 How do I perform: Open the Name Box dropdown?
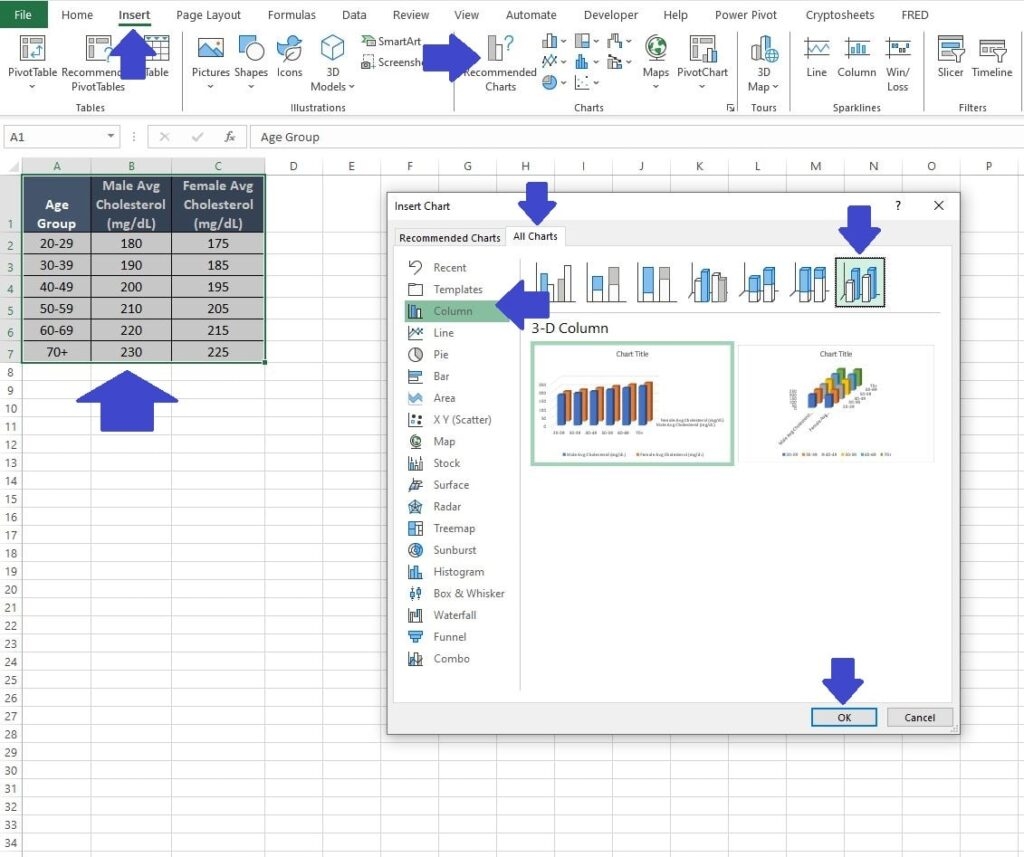point(113,135)
